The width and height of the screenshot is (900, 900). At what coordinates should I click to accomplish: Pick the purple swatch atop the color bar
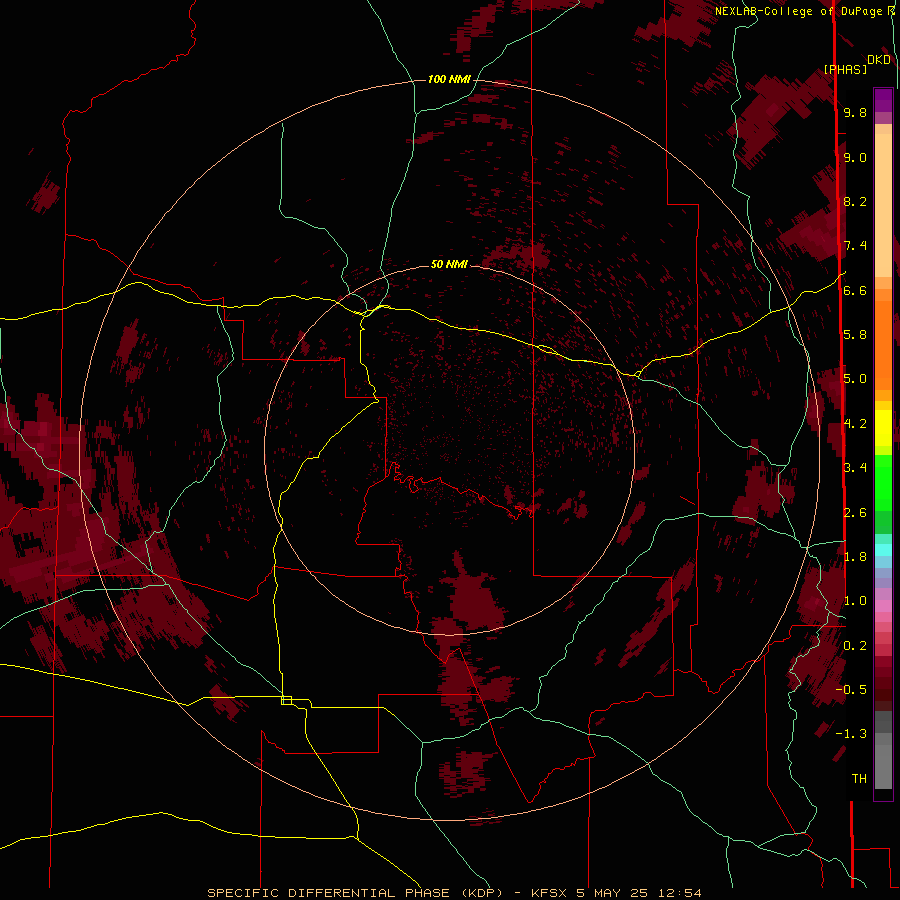click(883, 101)
